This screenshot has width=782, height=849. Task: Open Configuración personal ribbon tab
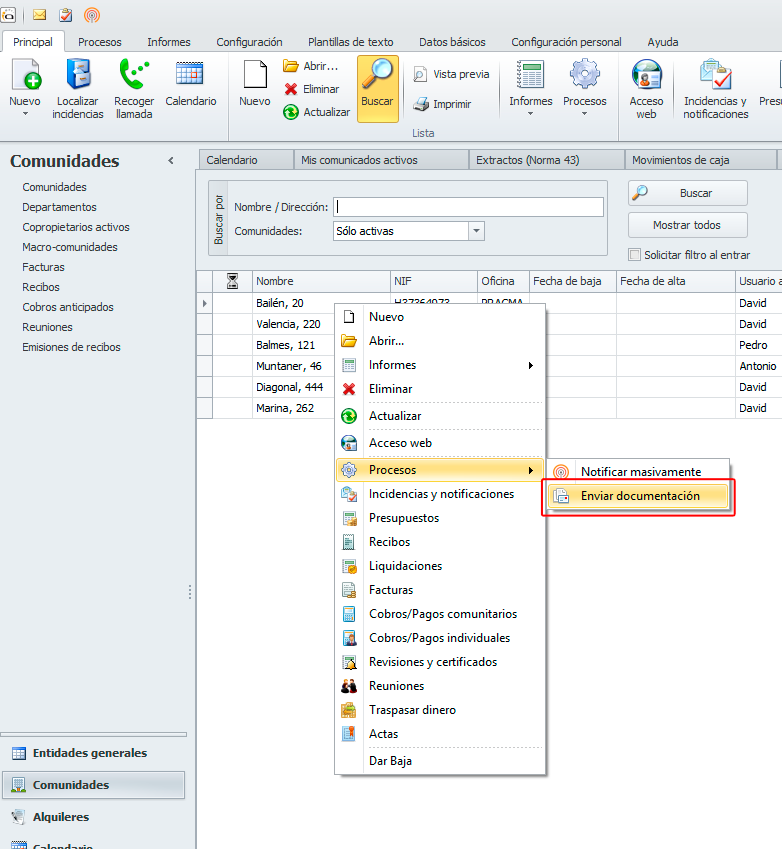[x=566, y=42]
